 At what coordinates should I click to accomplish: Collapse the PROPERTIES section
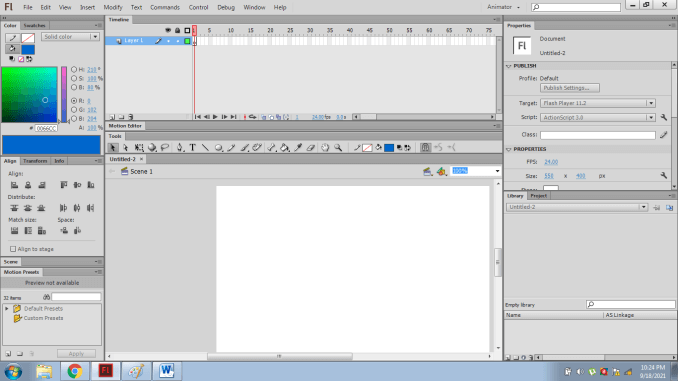point(509,149)
